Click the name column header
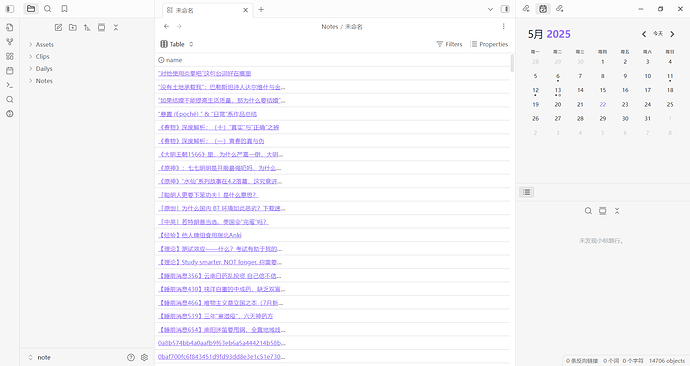The height and width of the screenshot is (366, 690). 170,60
